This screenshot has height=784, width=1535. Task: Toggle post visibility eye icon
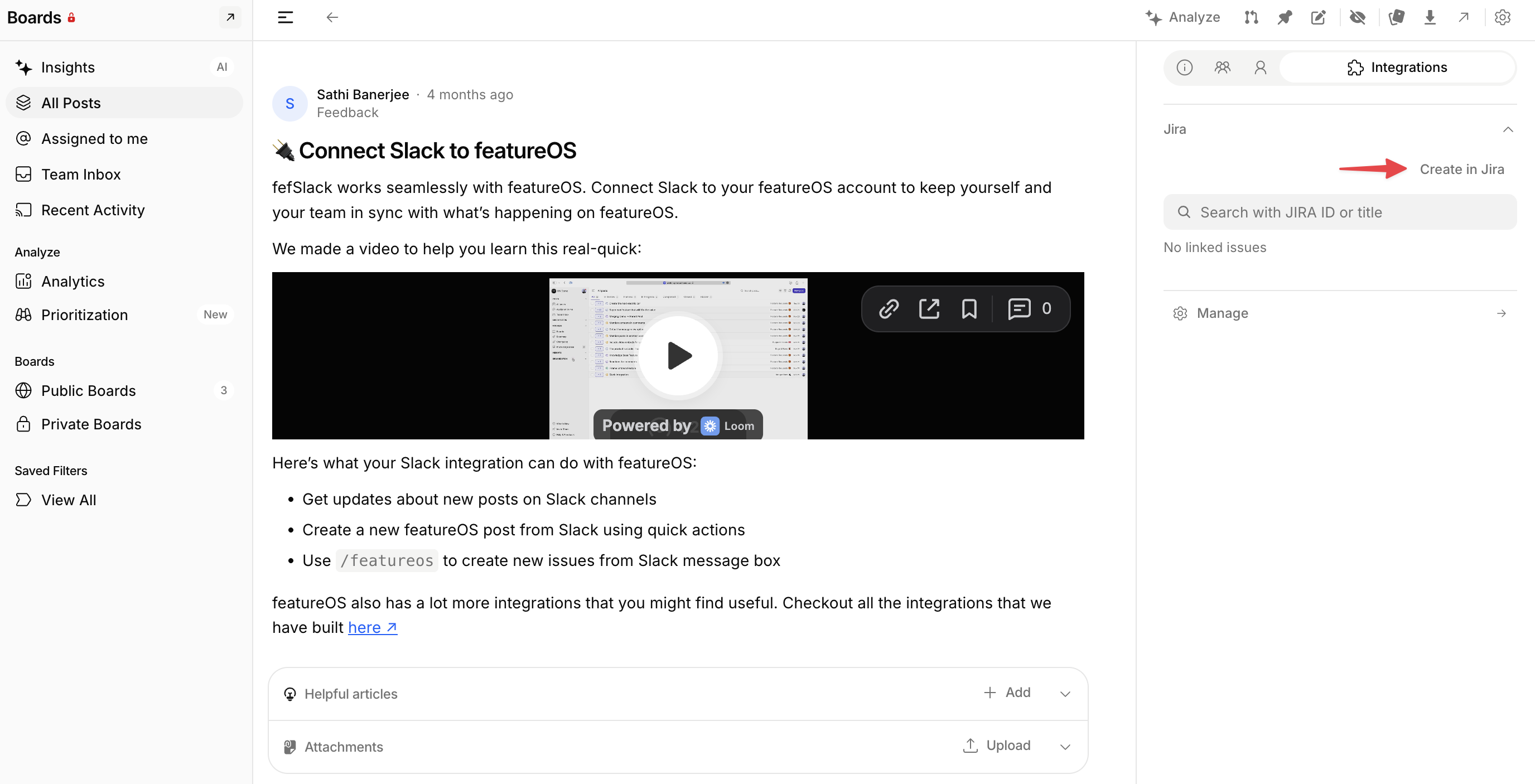pos(1358,17)
